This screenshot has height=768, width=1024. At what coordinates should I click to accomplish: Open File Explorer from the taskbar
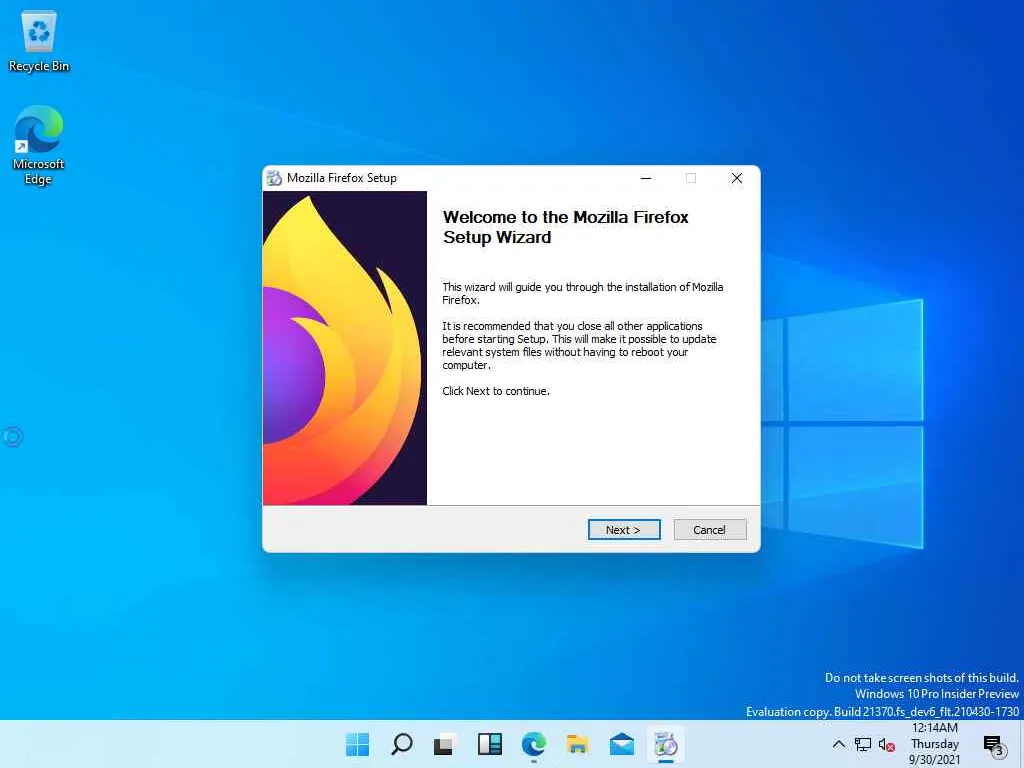(x=577, y=744)
